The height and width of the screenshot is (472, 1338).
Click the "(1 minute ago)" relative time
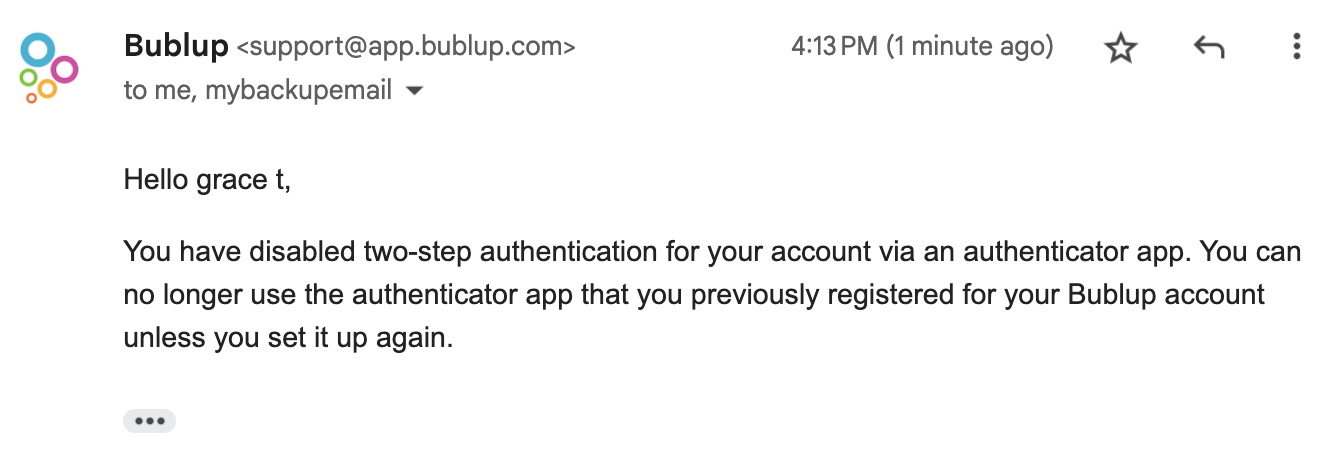970,47
